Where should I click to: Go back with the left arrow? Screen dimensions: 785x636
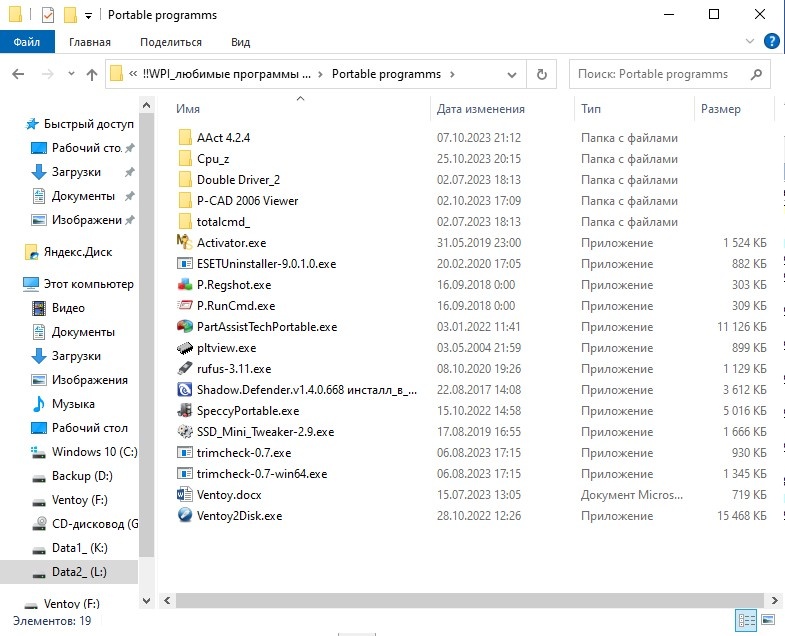coord(18,74)
